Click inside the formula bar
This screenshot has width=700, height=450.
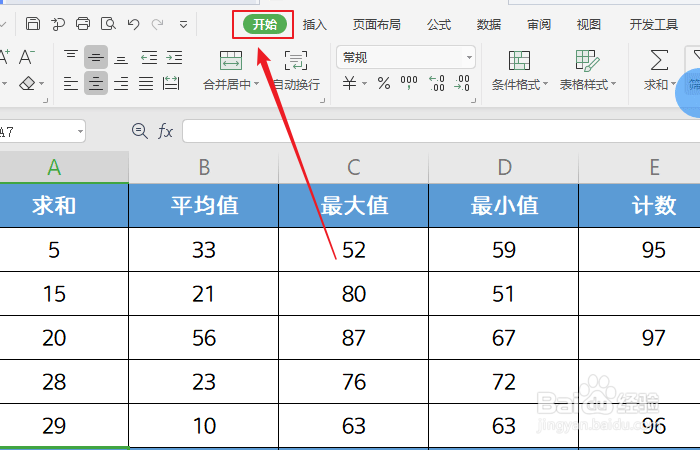441,131
